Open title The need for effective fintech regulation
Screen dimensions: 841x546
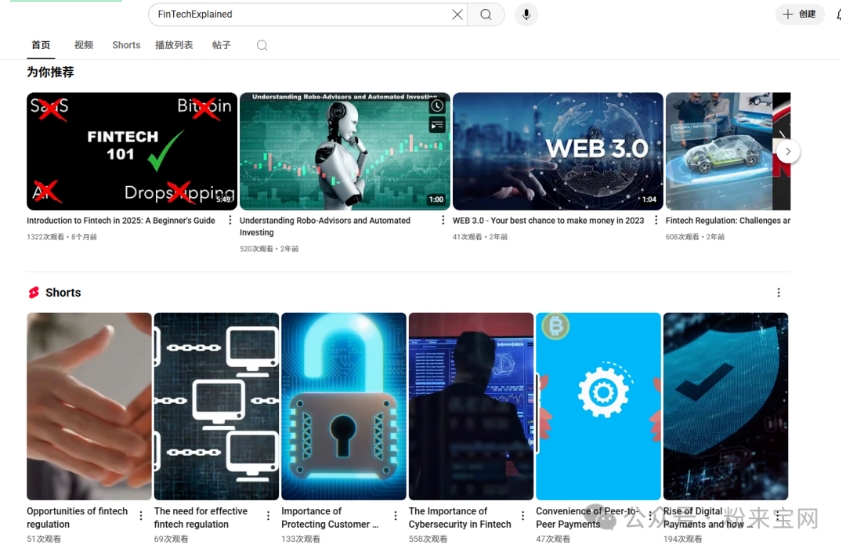pyautogui.click(x=201, y=518)
